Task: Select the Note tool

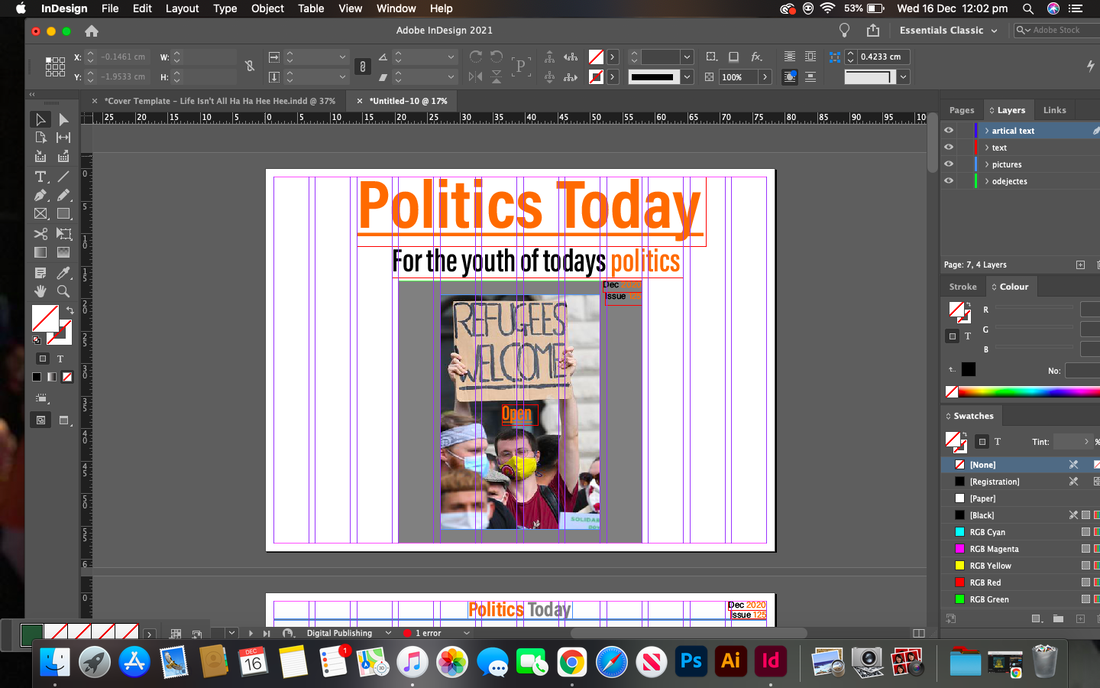Action: [41, 273]
